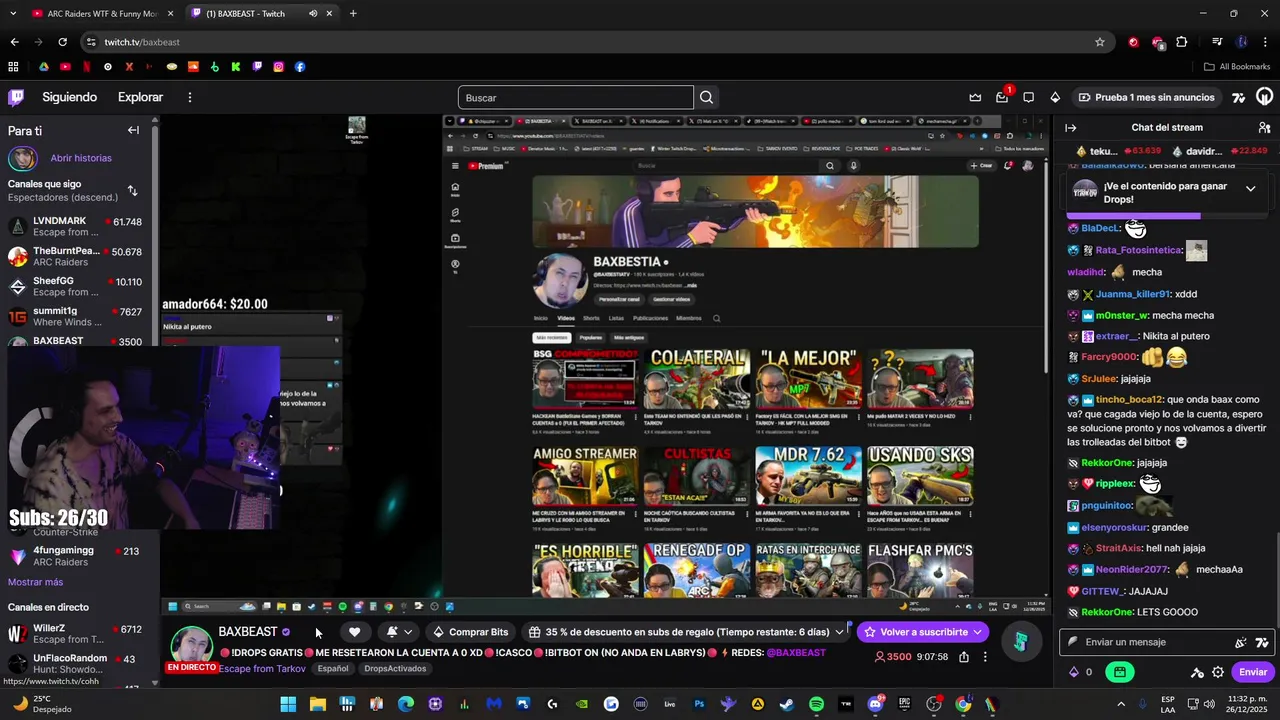Open the Siguiendo page
Screen dimensions: 1280x720
pos(69,97)
